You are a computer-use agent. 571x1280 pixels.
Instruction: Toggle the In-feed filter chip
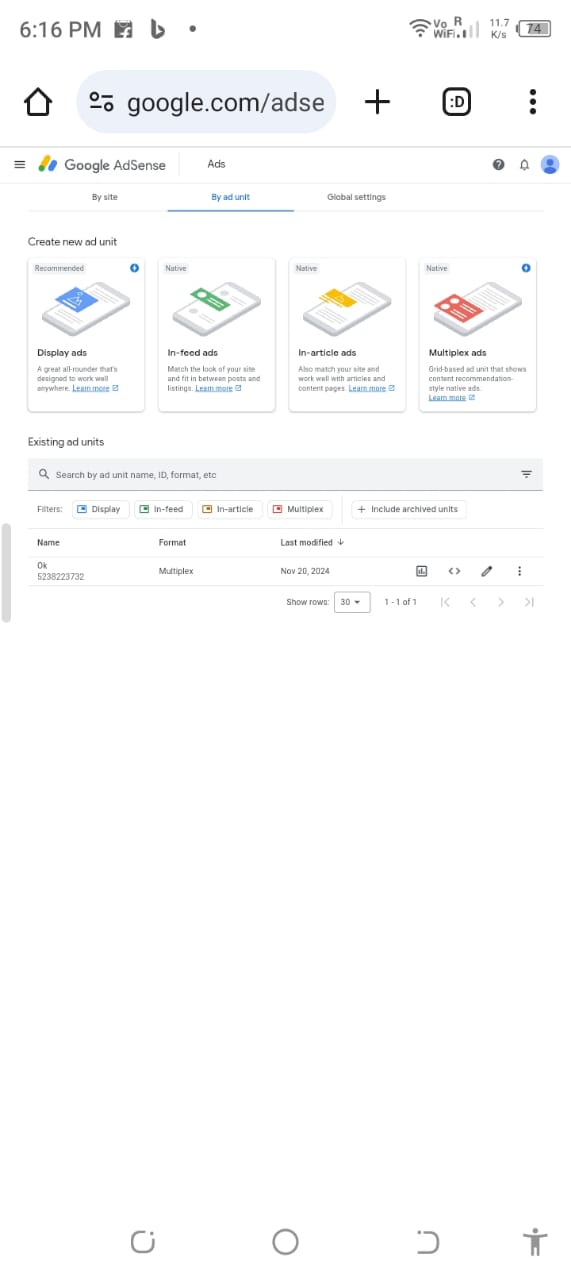161,509
